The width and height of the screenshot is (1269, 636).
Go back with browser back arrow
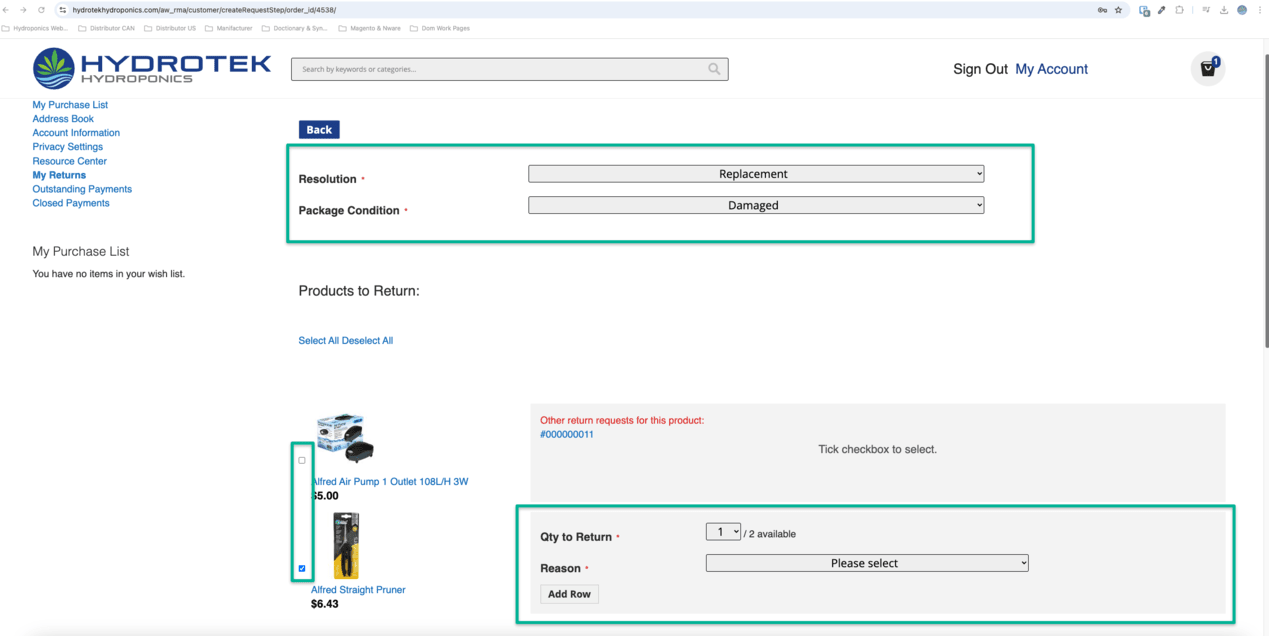pyautogui.click(x=7, y=10)
